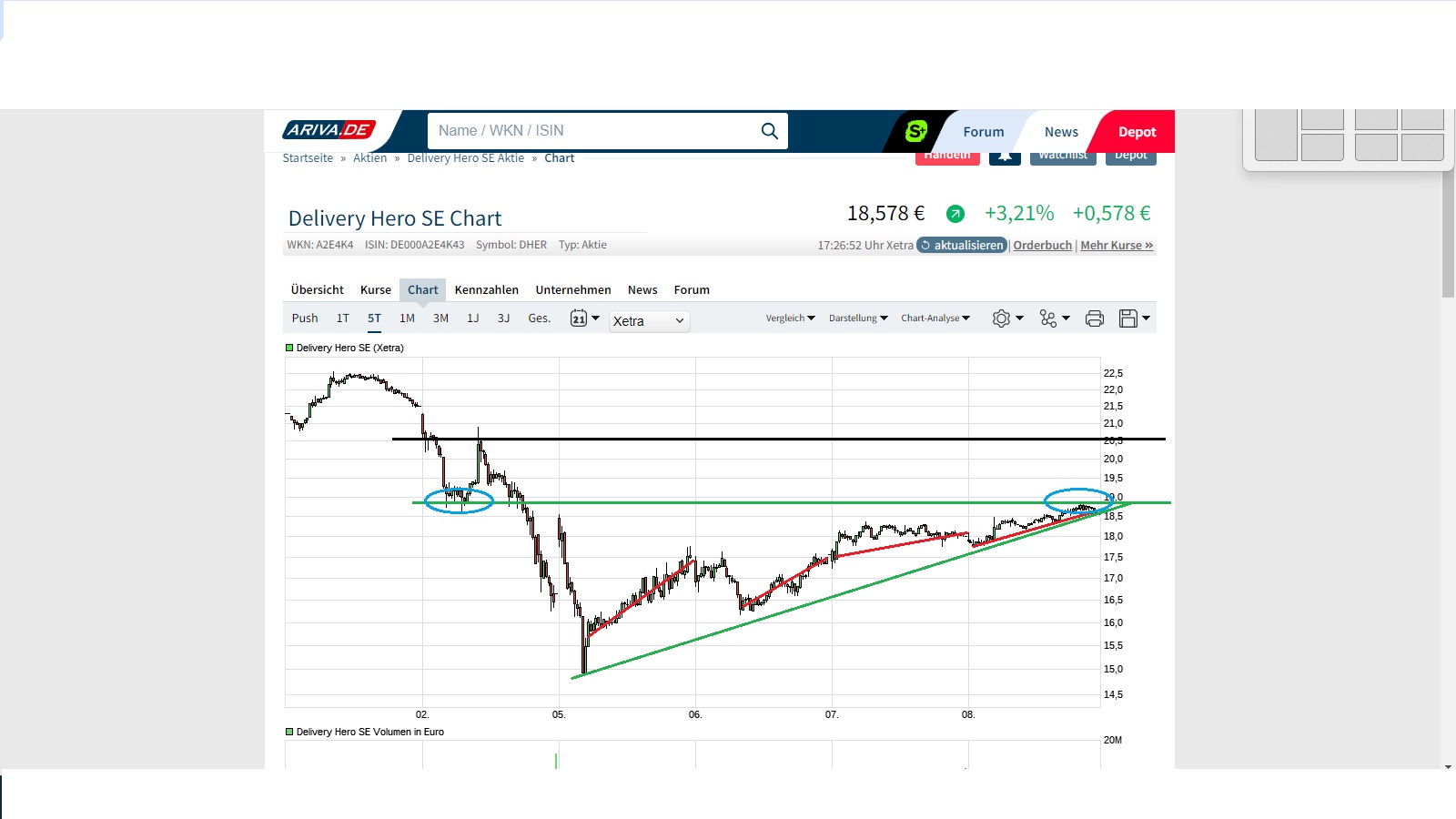Click the aktualisieren refresh button
This screenshot has height=819, width=1456.
point(961,245)
